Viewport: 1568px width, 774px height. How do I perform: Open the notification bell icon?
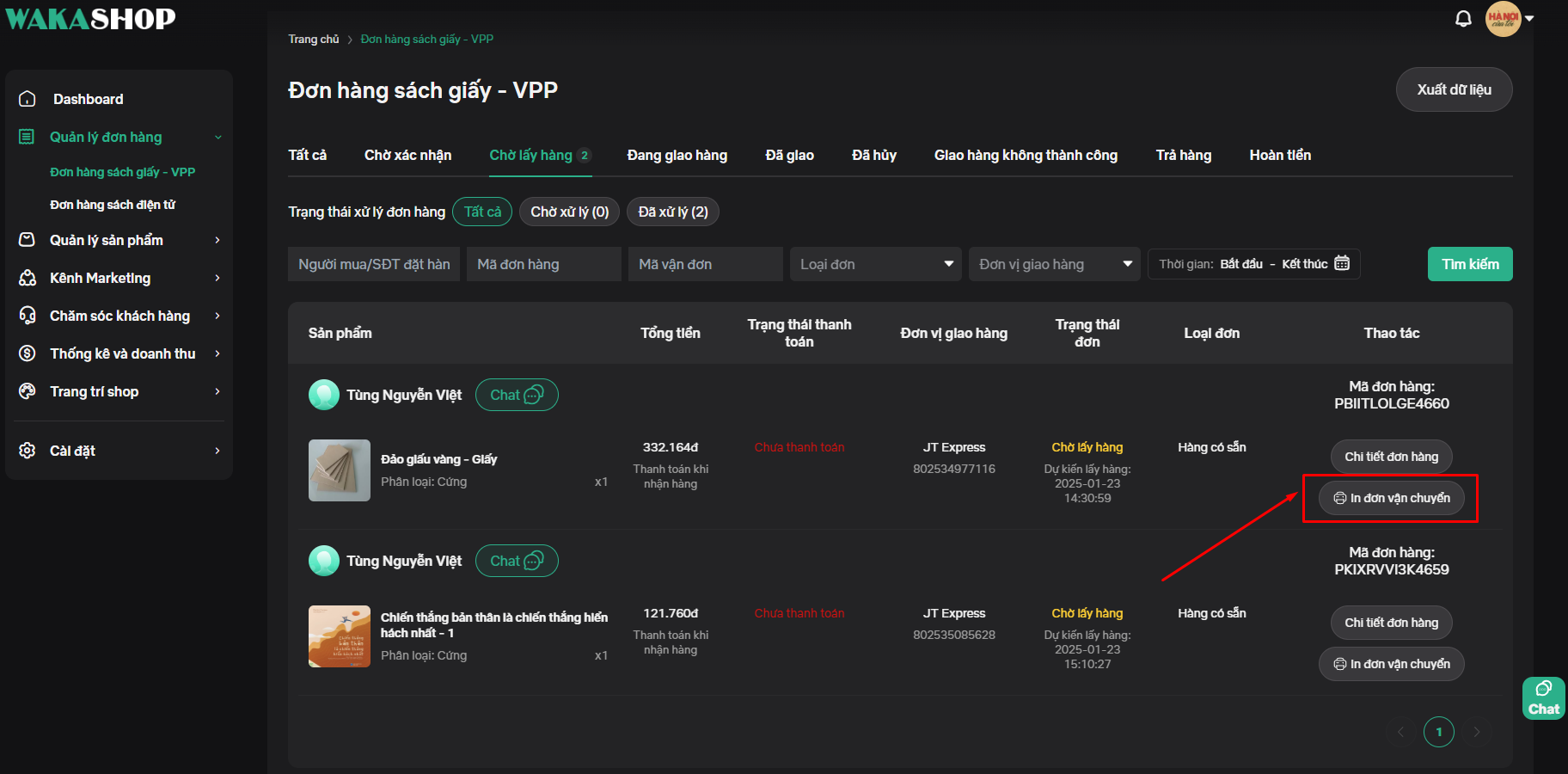[1463, 19]
